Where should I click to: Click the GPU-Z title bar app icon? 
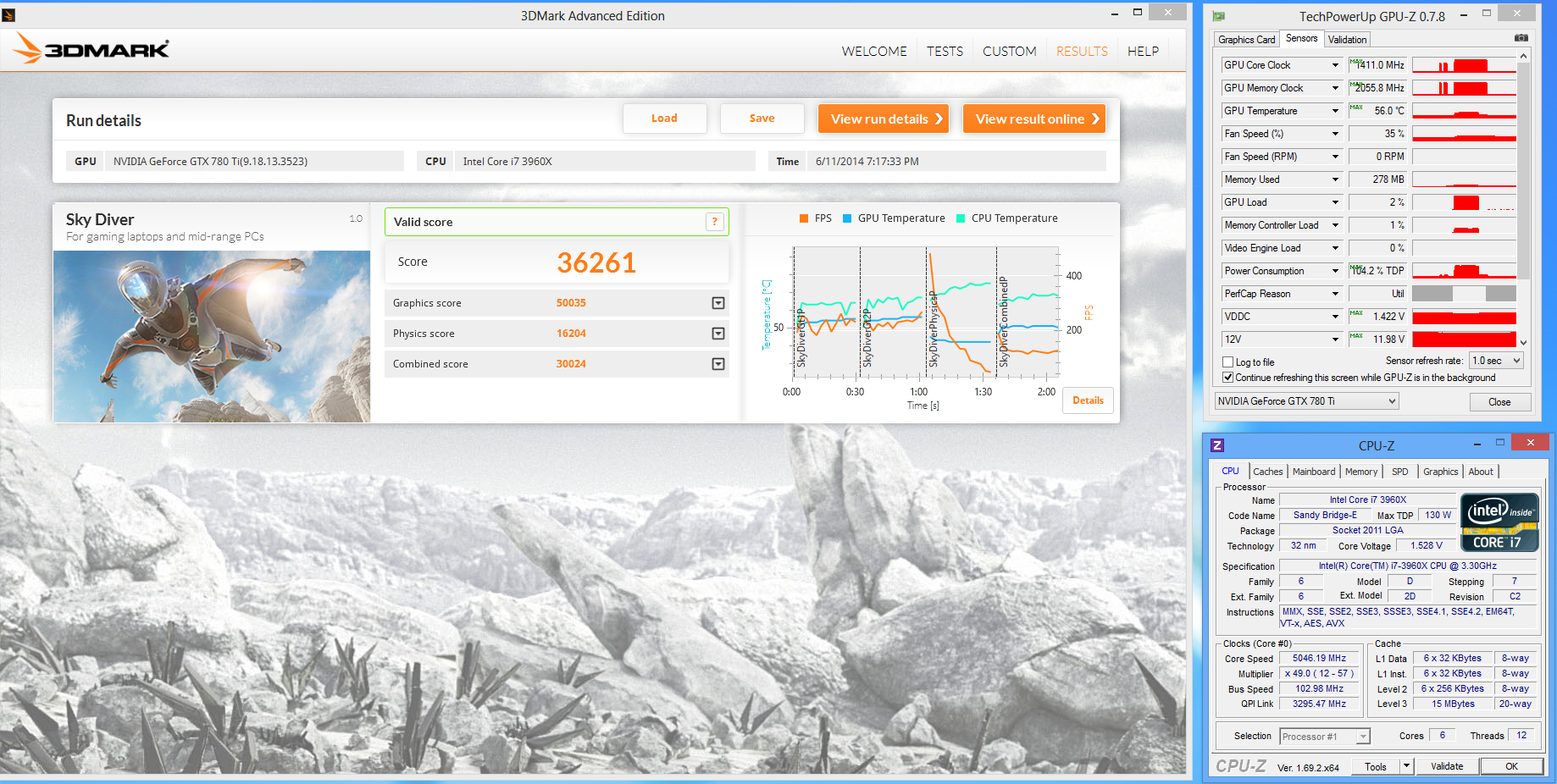(1218, 16)
